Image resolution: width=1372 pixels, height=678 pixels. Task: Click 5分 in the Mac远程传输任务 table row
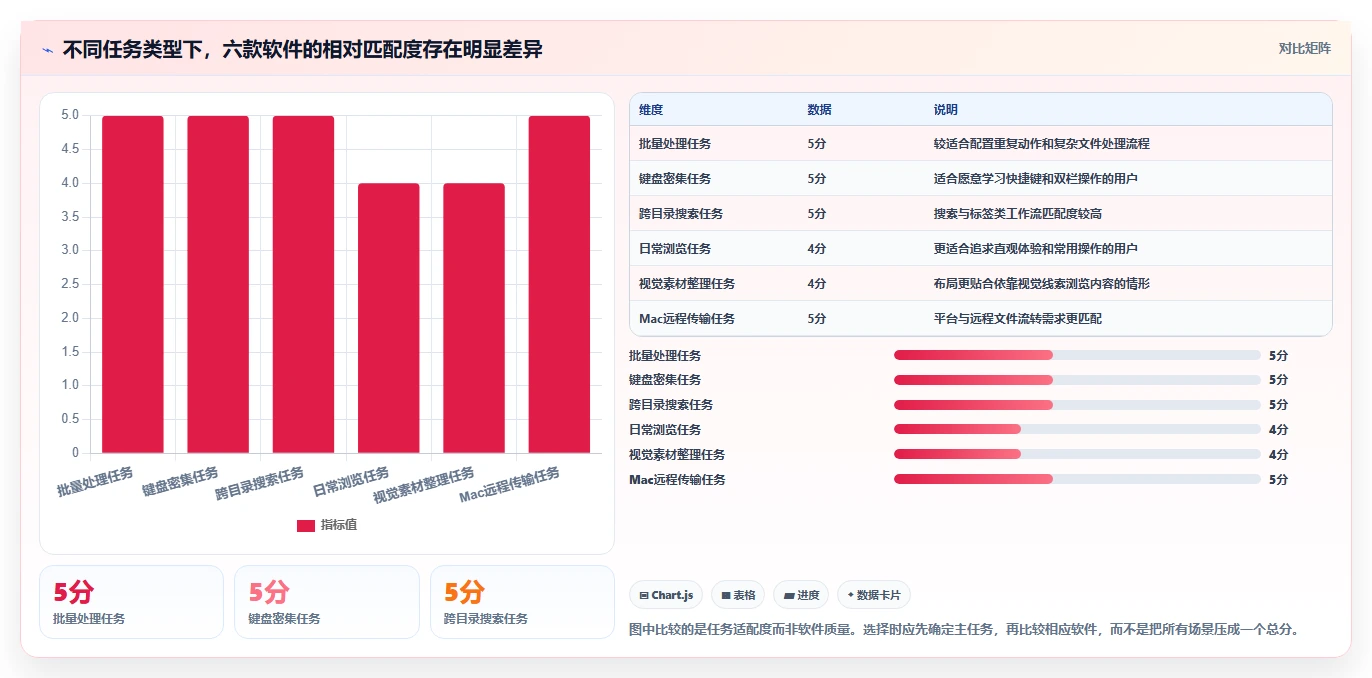[x=817, y=319]
